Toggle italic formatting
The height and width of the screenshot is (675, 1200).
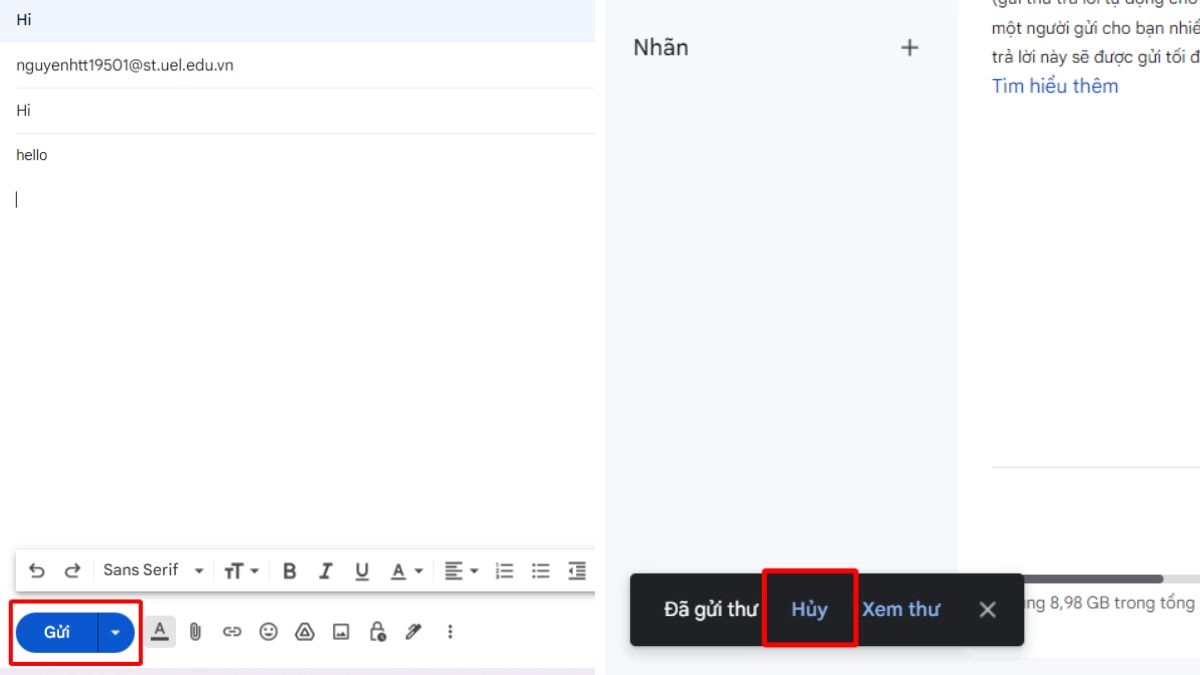[325, 570]
